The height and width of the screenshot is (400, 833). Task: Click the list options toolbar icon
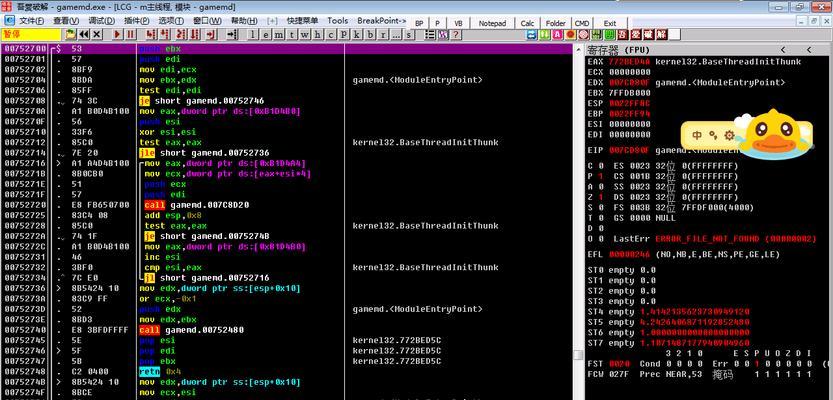tap(430, 35)
